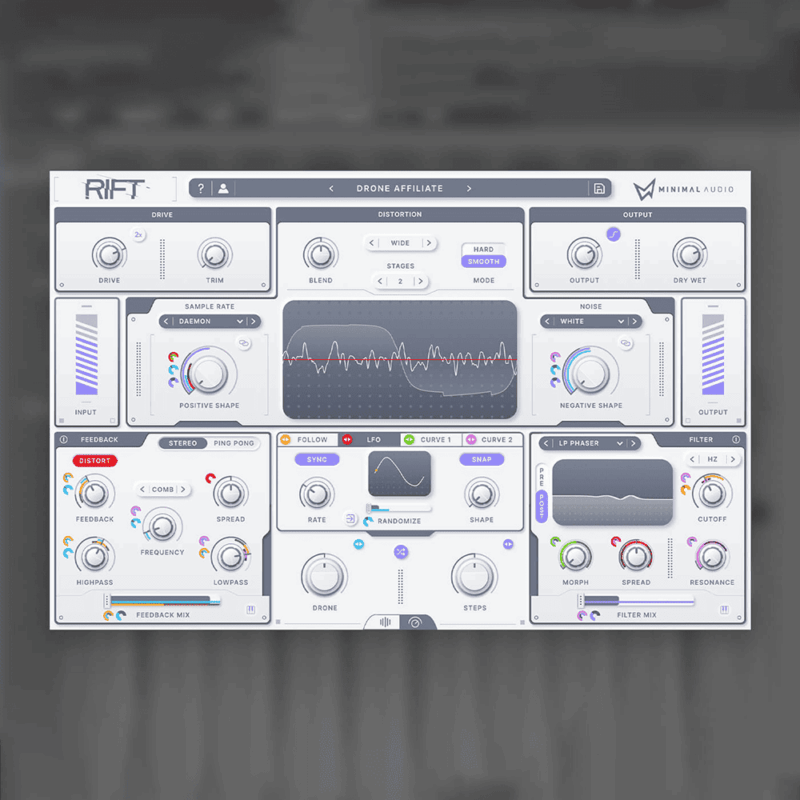
Task: Open the LFO modulation tab
Action: pyautogui.click(x=369, y=439)
